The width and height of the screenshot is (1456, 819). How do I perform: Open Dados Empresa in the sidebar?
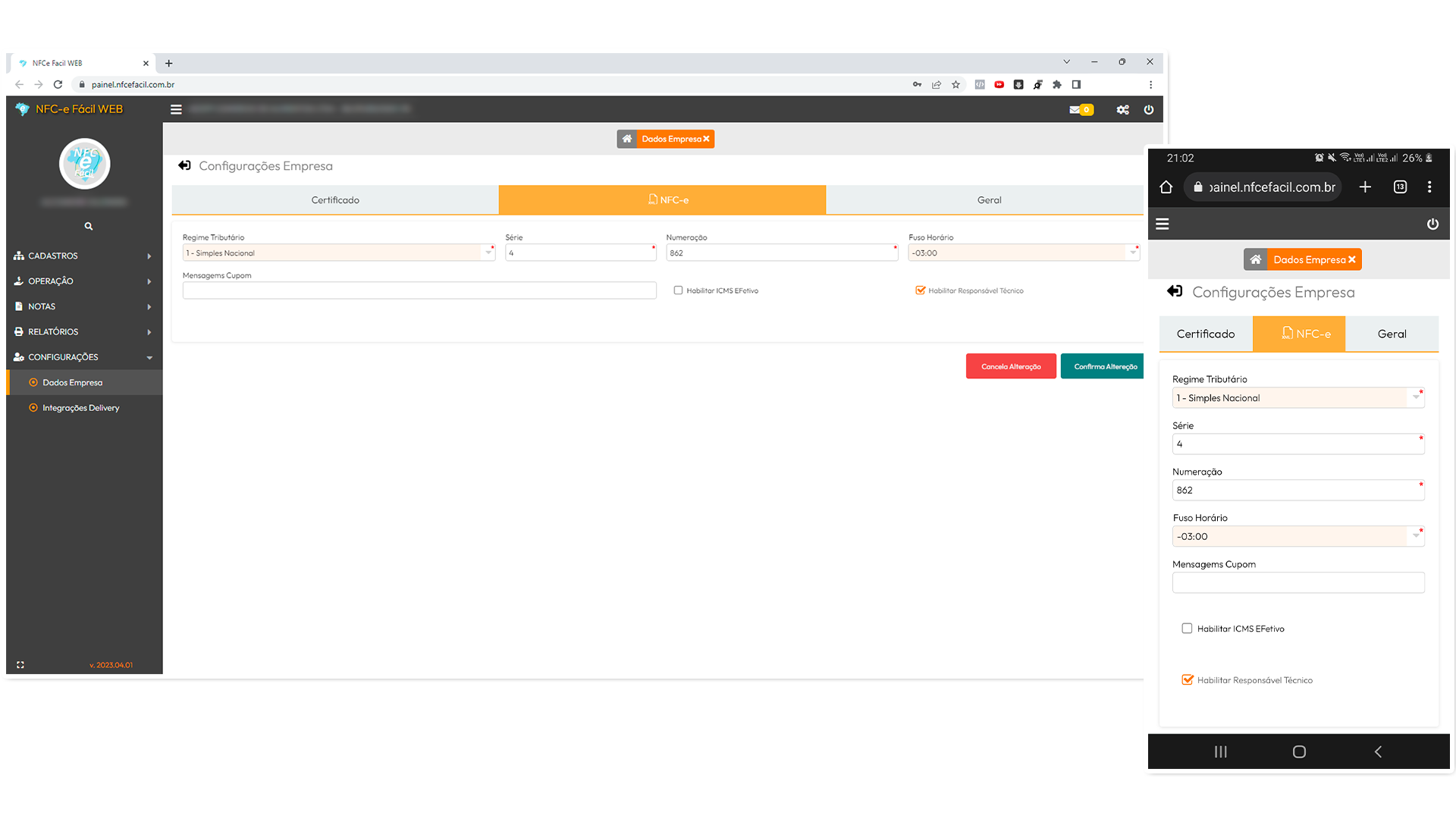(84, 382)
